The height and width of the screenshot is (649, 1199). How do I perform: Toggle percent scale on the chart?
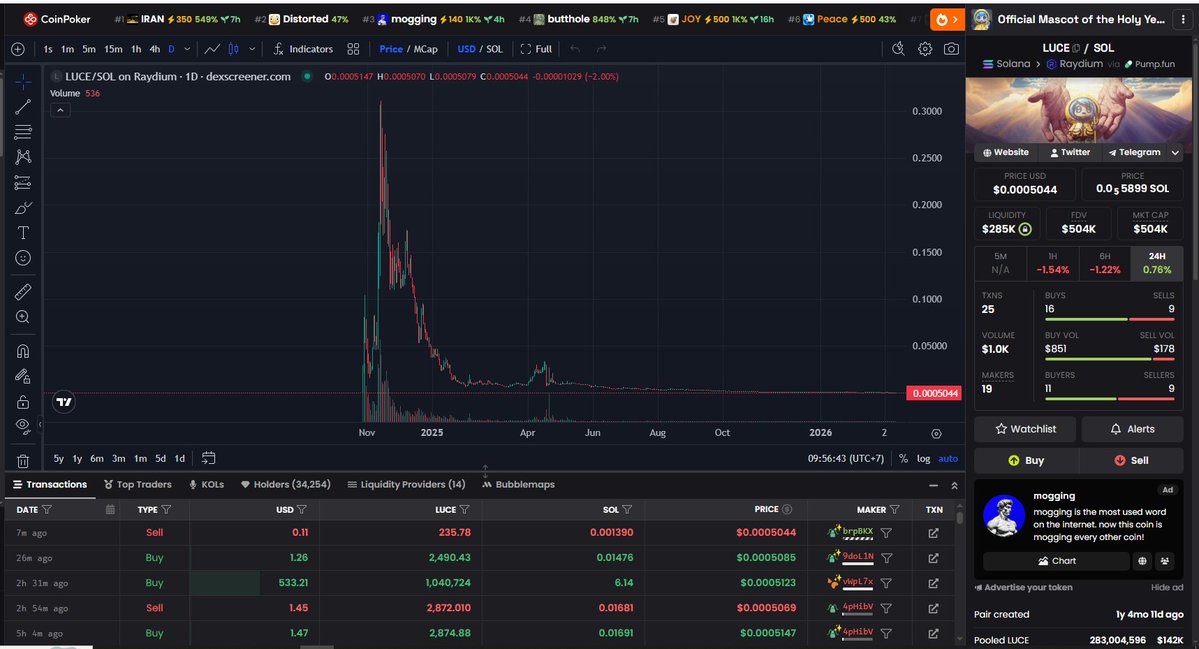(x=903, y=459)
